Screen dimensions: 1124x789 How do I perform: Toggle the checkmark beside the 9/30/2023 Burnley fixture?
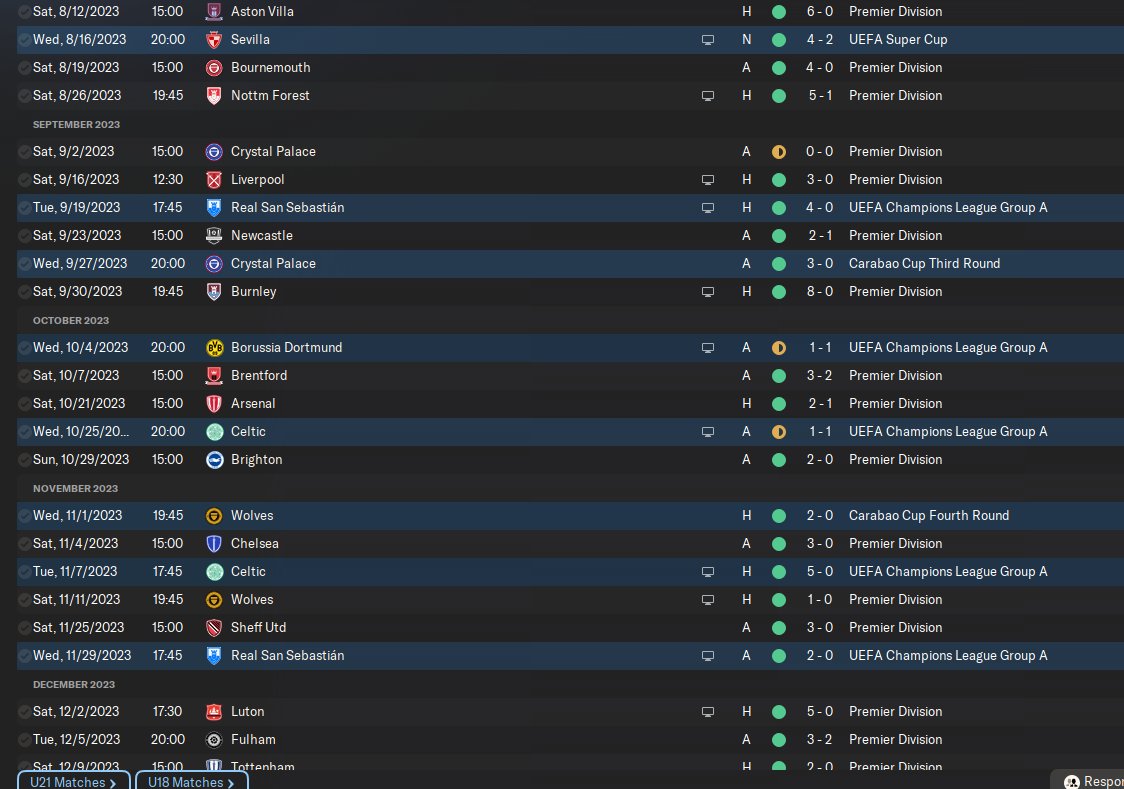coord(24,292)
